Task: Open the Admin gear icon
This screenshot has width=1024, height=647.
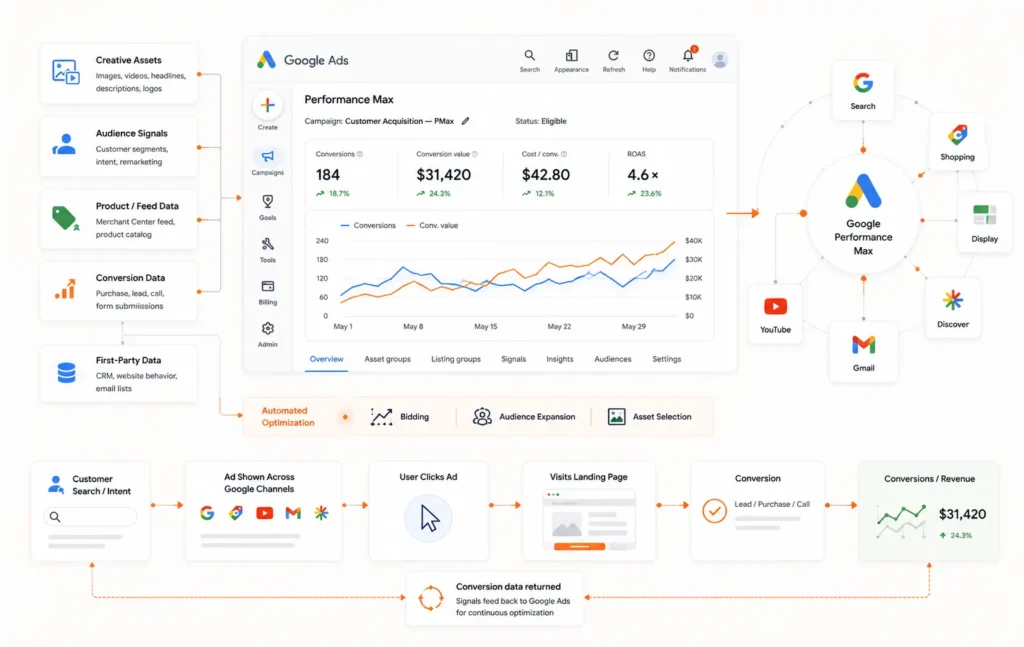Action: pyautogui.click(x=267, y=328)
